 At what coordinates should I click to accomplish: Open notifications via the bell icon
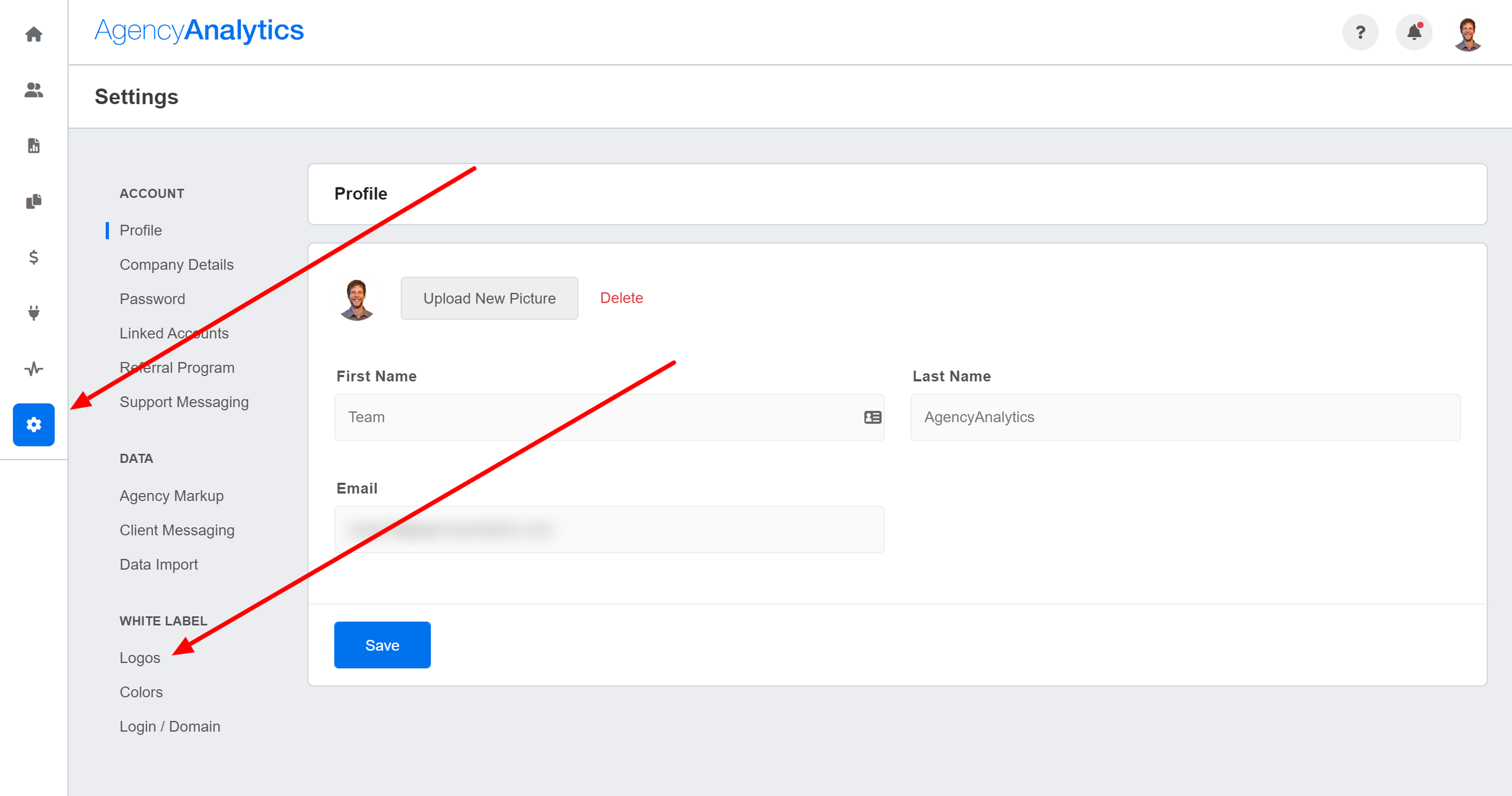pos(1414,32)
